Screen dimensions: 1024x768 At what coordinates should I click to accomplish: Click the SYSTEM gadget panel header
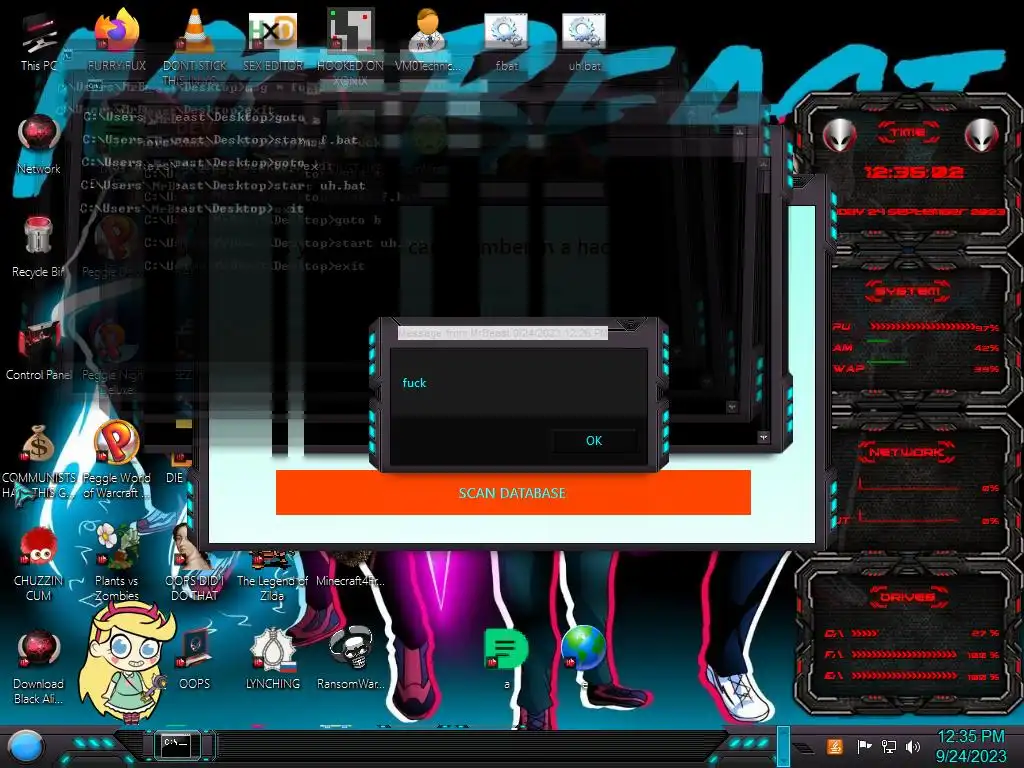[908, 291]
